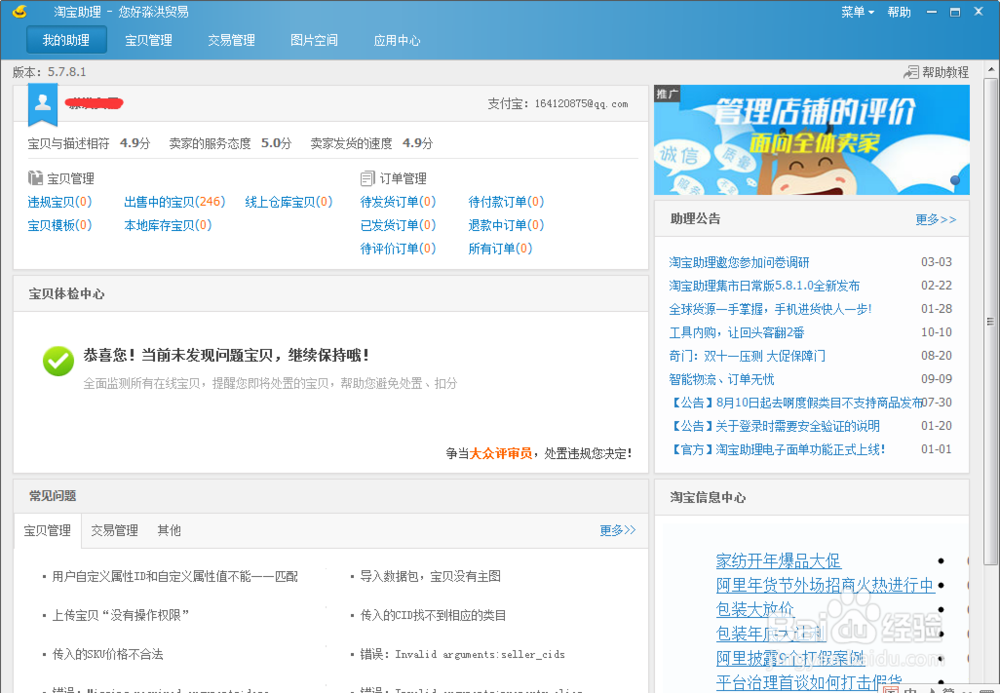Expand 更多>> in the 常见问题 section
Screen dimensions: 1000x693
click(x=616, y=530)
